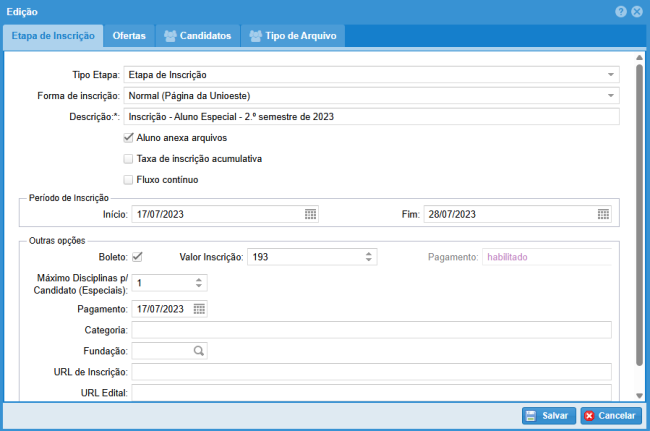The width and height of the screenshot is (650, 431).
Task: Decrease Máximo Disciplinas with down arrow
Action: click(199, 287)
